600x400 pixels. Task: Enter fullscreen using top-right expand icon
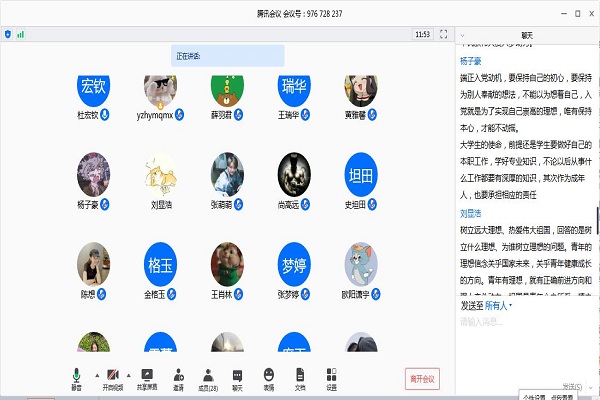(x=443, y=34)
